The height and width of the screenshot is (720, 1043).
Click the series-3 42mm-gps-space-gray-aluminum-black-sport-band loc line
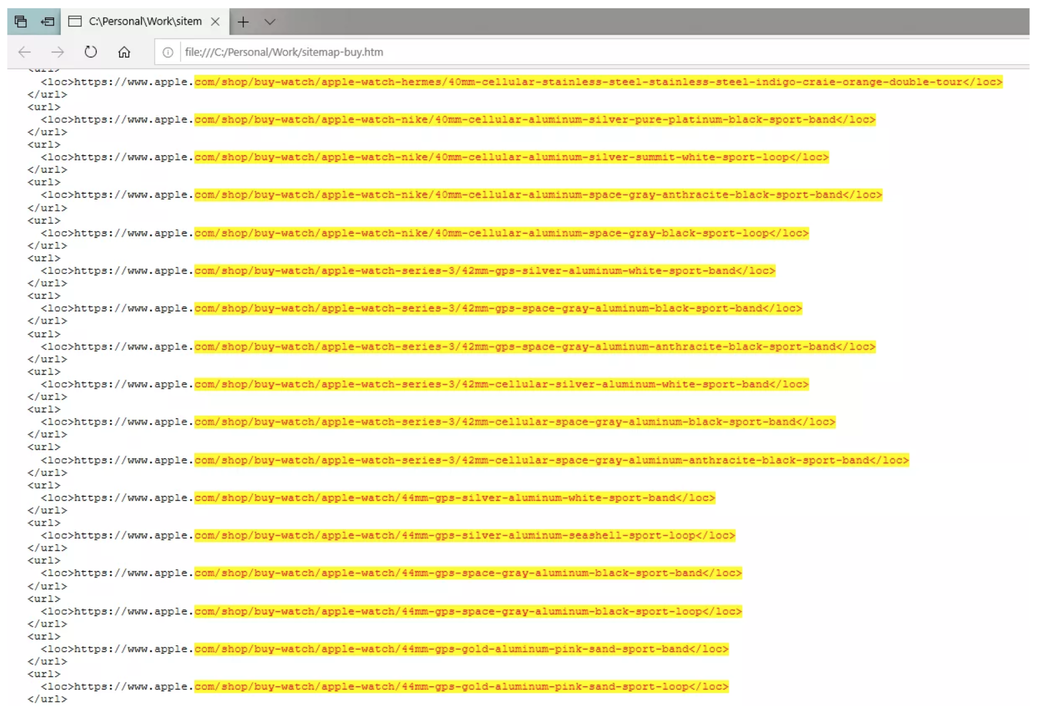click(x=422, y=309)
